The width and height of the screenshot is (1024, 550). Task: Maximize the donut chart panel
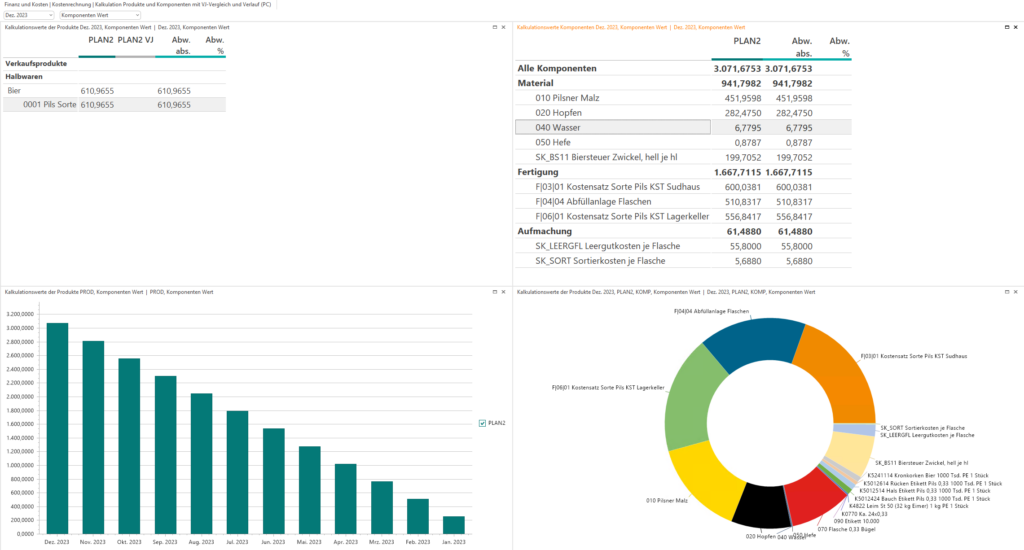tap(1006, 292)
